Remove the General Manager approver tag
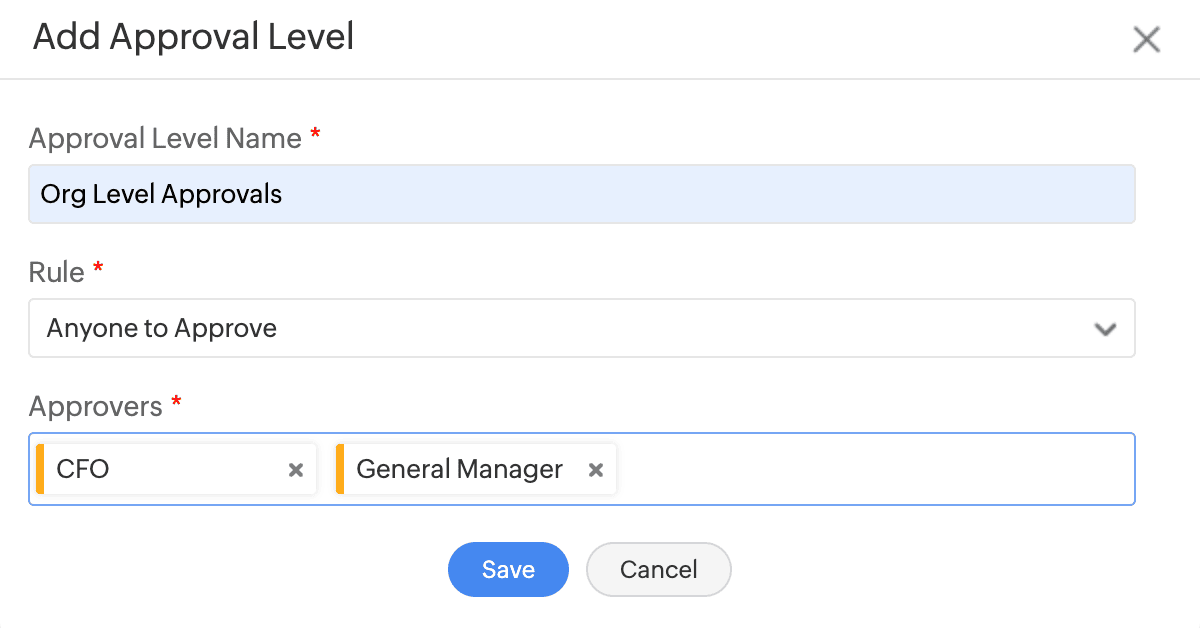The width and height of the screenshot is (1200, 628). coord(596,470)
